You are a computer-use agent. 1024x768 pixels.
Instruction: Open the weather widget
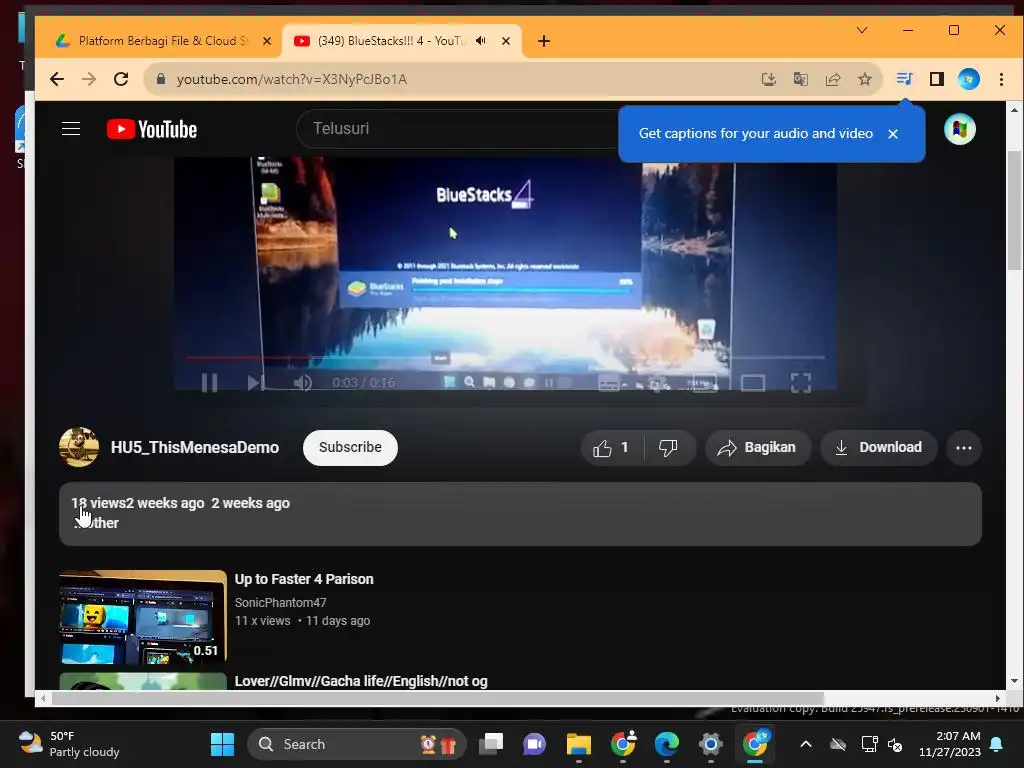click(69, 744)
